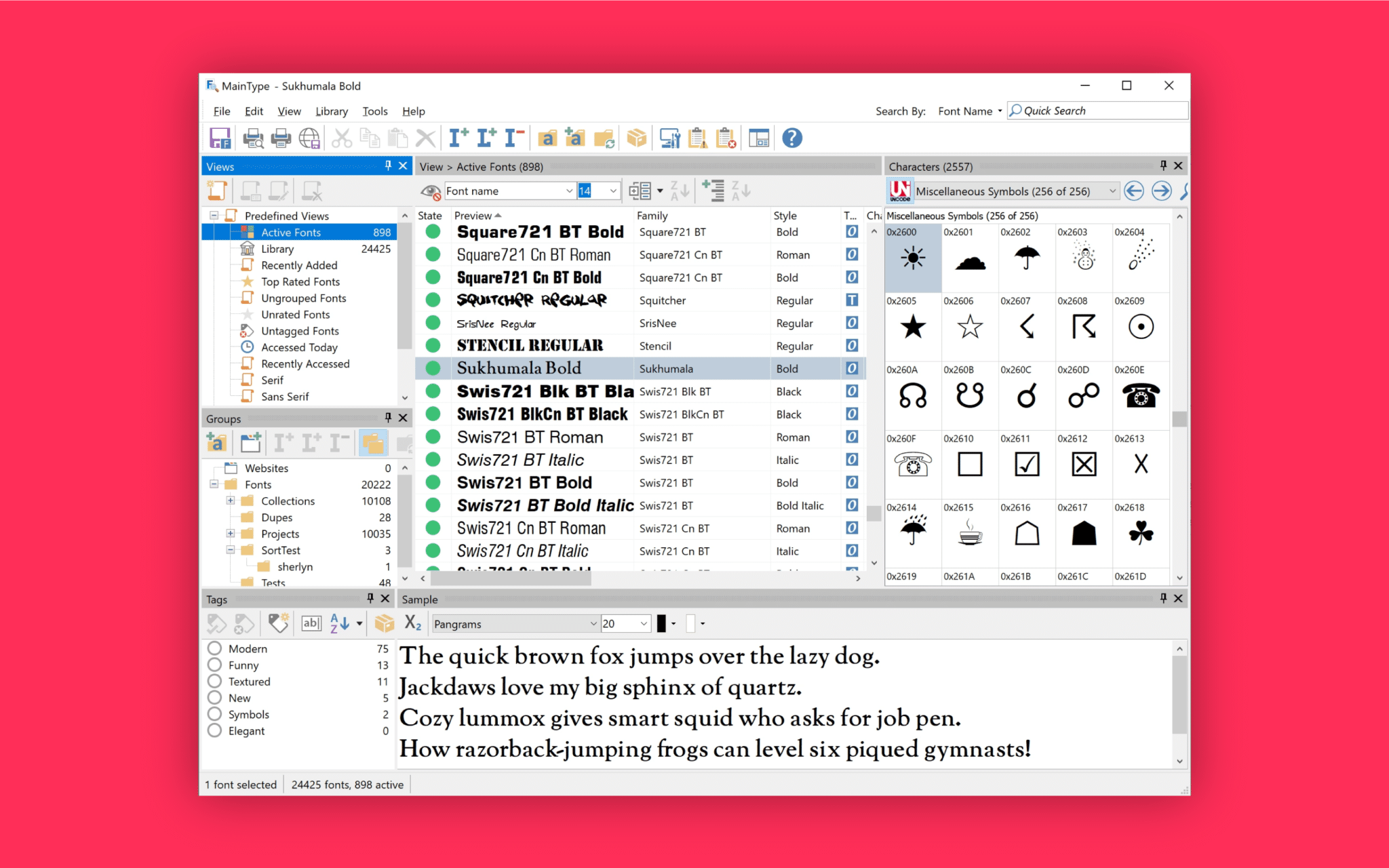This screenshot has width=1389, height=868.
Task: Toggle the eye preview filter icon
Action: (430, 192)
